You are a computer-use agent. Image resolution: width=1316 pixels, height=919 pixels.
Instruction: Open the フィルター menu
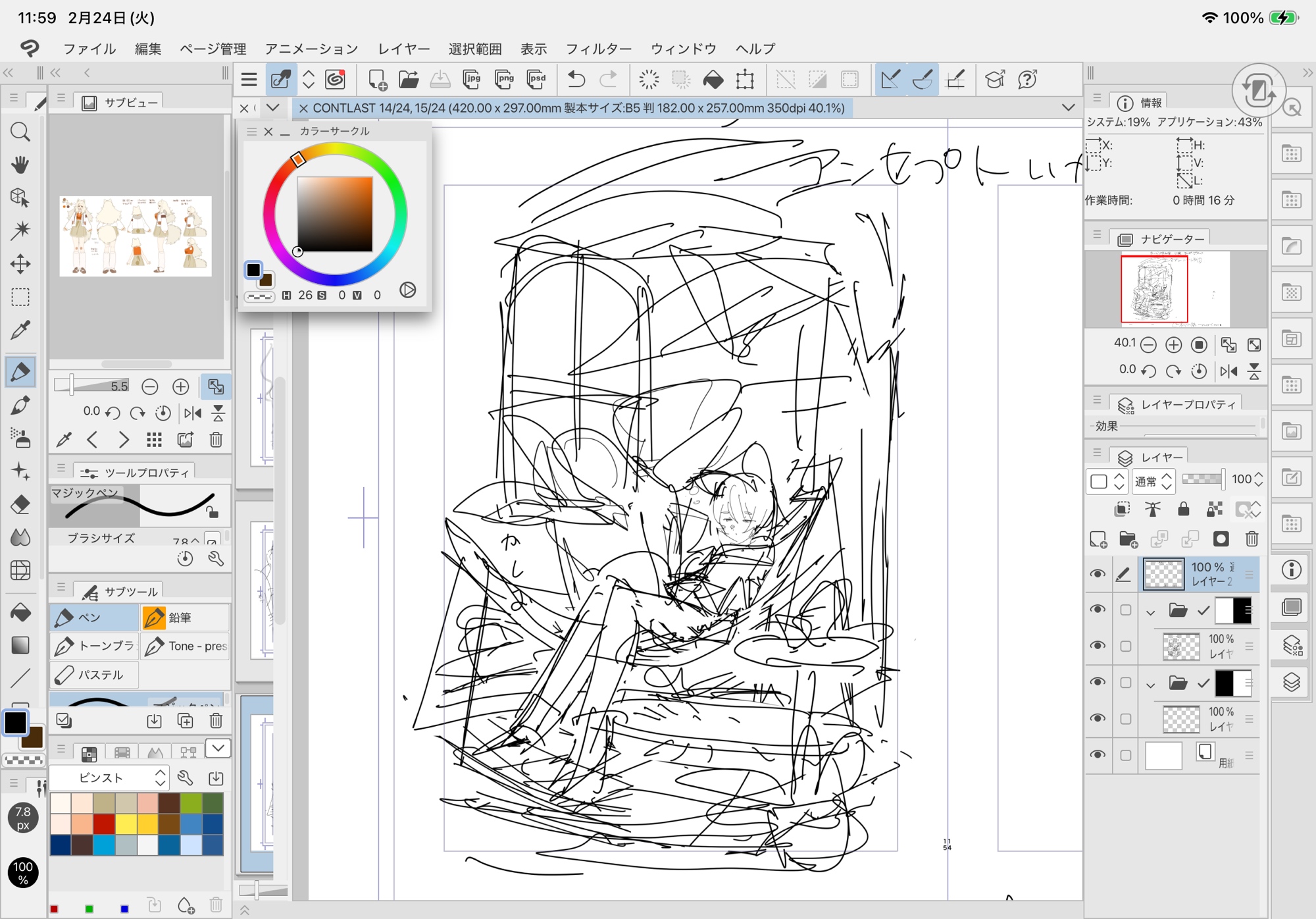click(598, 49)
